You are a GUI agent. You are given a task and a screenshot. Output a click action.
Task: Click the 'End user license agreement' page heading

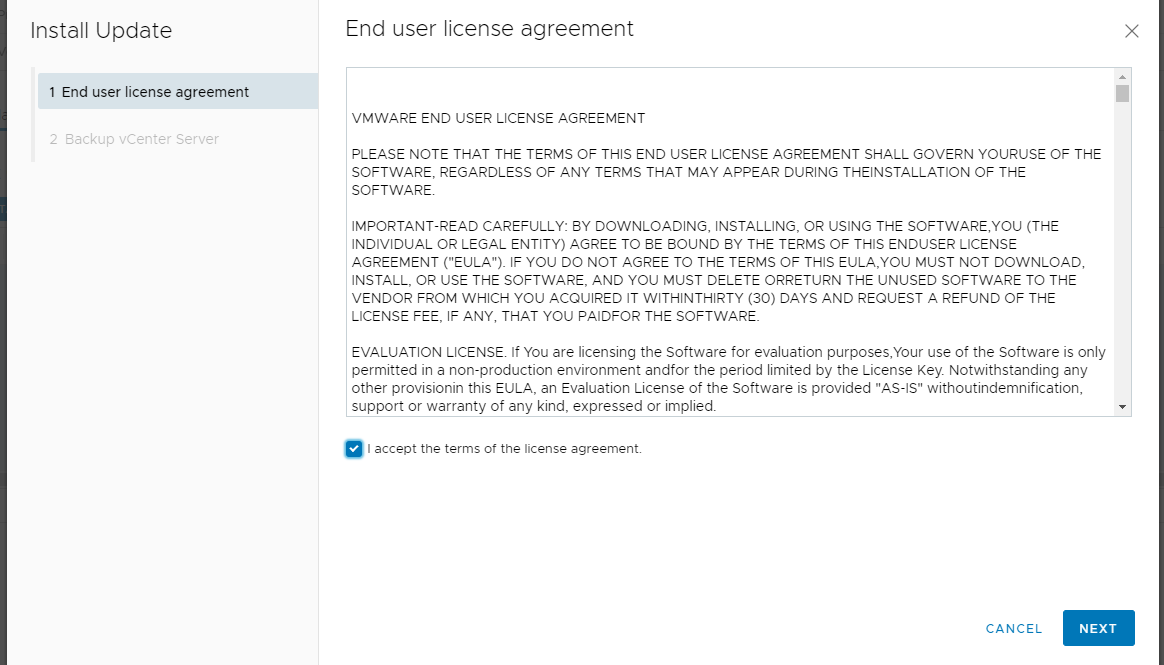(489, 29)
